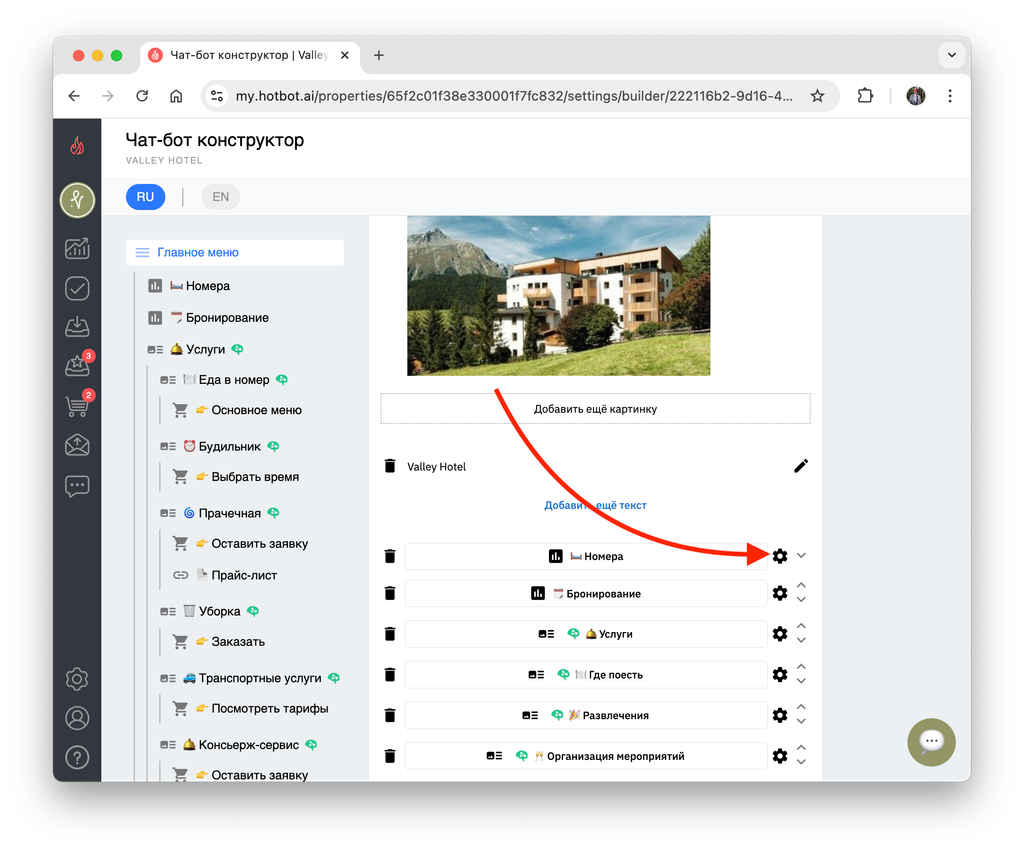Open the reviews icon with badge 3
1024x852 pixels.
(78, 366)
